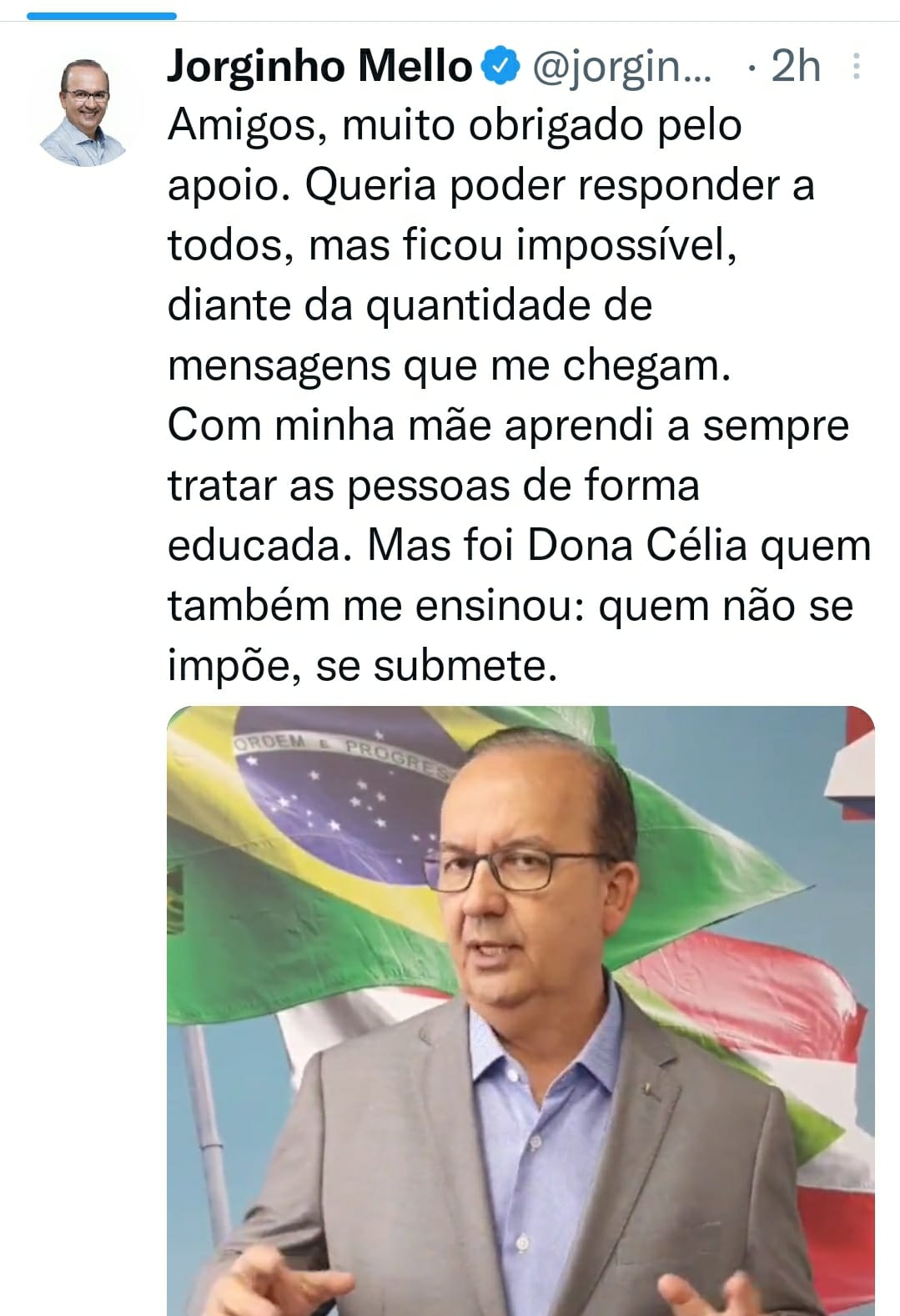Image resolution: width=900 pixels, height=1316 pixels.
Task: Open the three-dot tweet options menu
Action: point(855,67)
